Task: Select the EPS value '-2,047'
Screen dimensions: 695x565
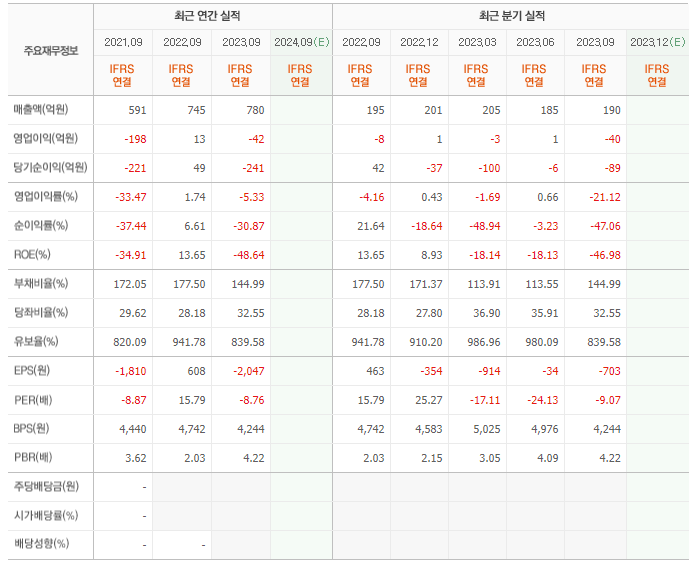Action: tap(249, 371)
